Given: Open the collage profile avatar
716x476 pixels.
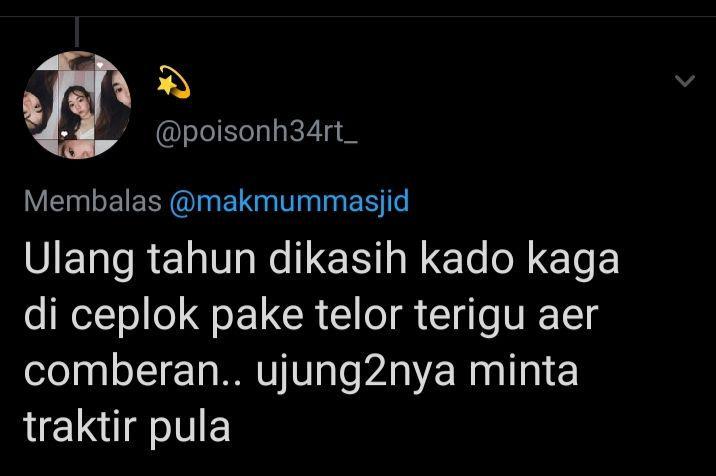Looking at the screenshot, I should click(77, 105).
